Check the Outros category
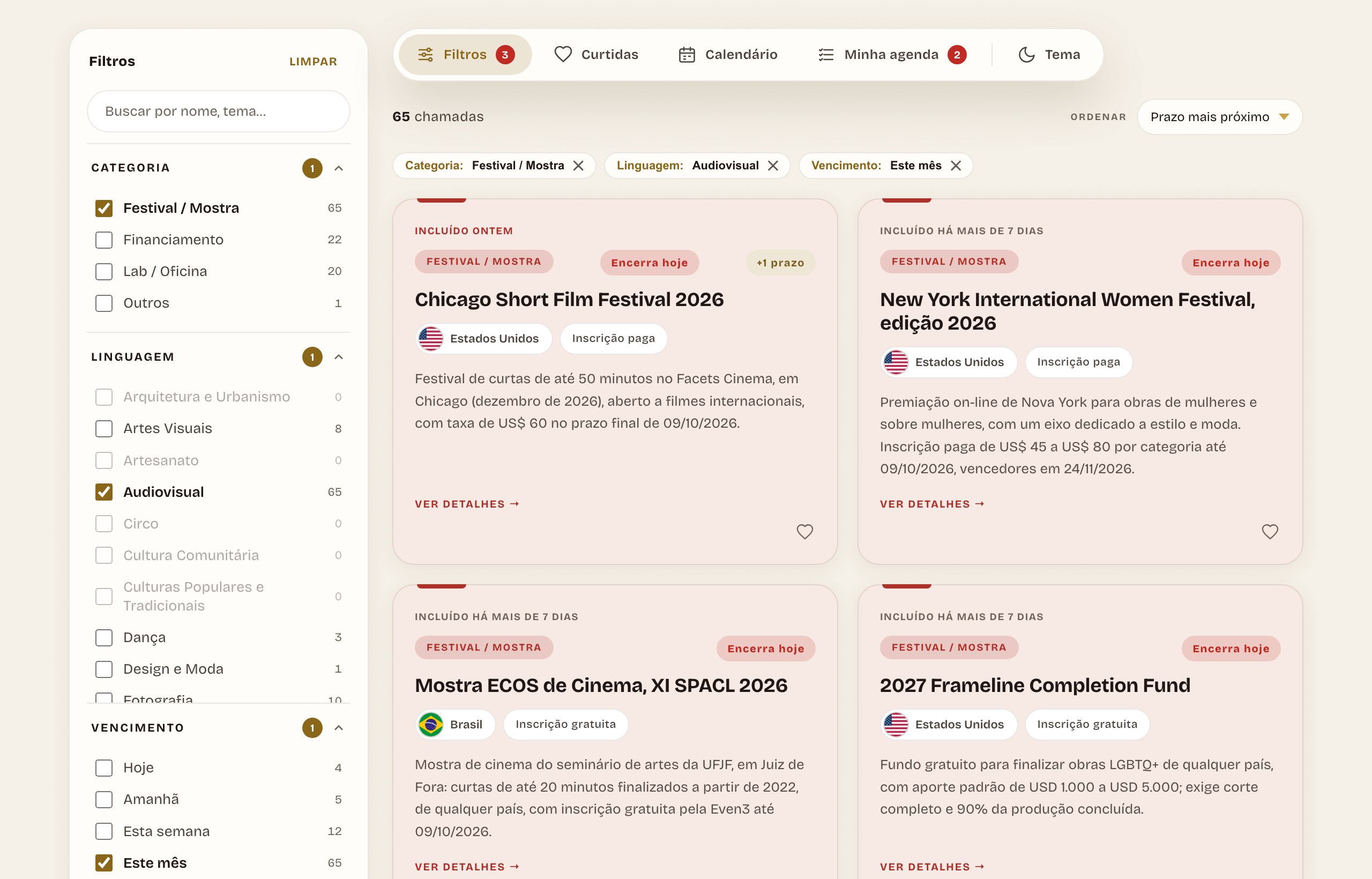 [104, 303]
